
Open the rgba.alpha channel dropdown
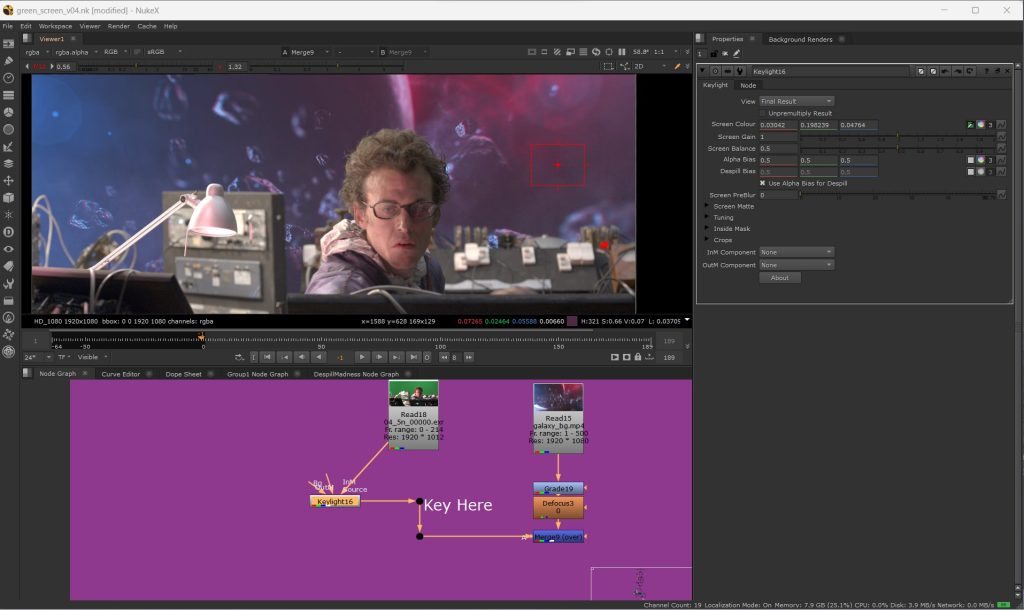(x=76, y=52)
